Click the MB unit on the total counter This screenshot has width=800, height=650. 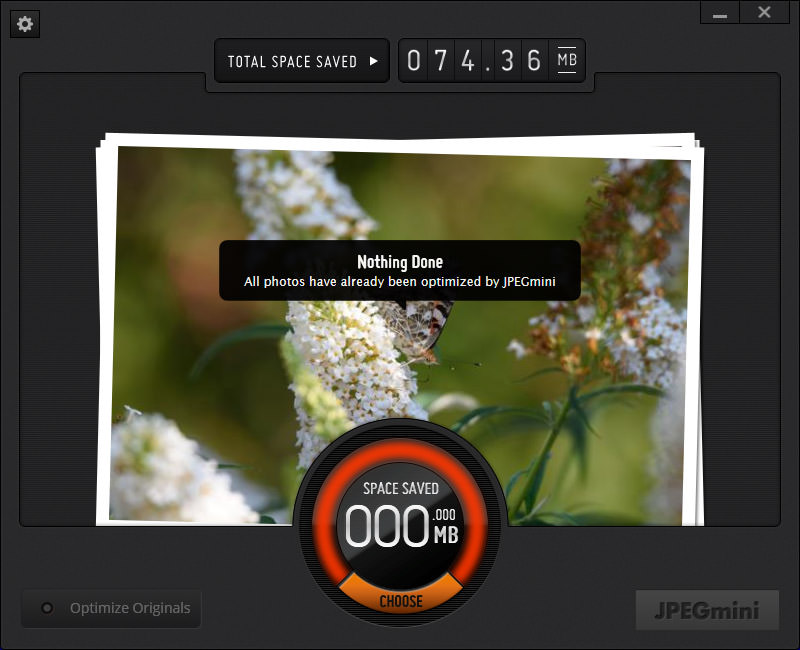pos(567,60)
